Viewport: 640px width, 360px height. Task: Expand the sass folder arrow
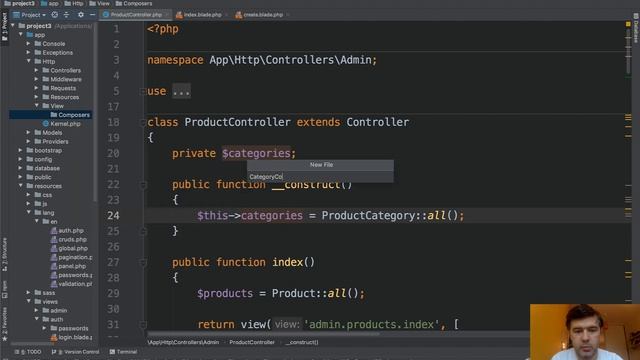click(x=28, y=293)
